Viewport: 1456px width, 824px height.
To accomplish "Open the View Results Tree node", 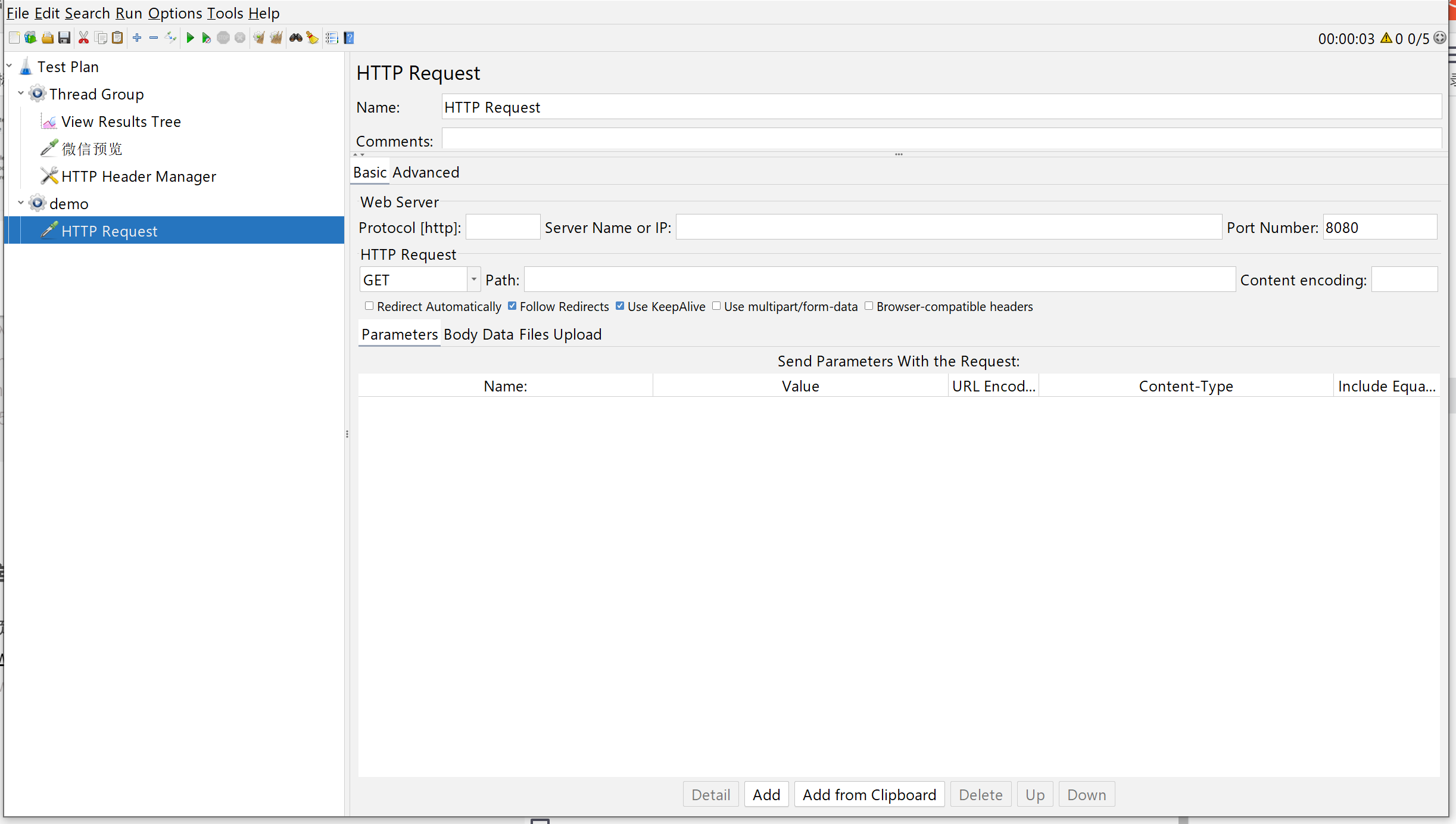I will coord(120,121).
